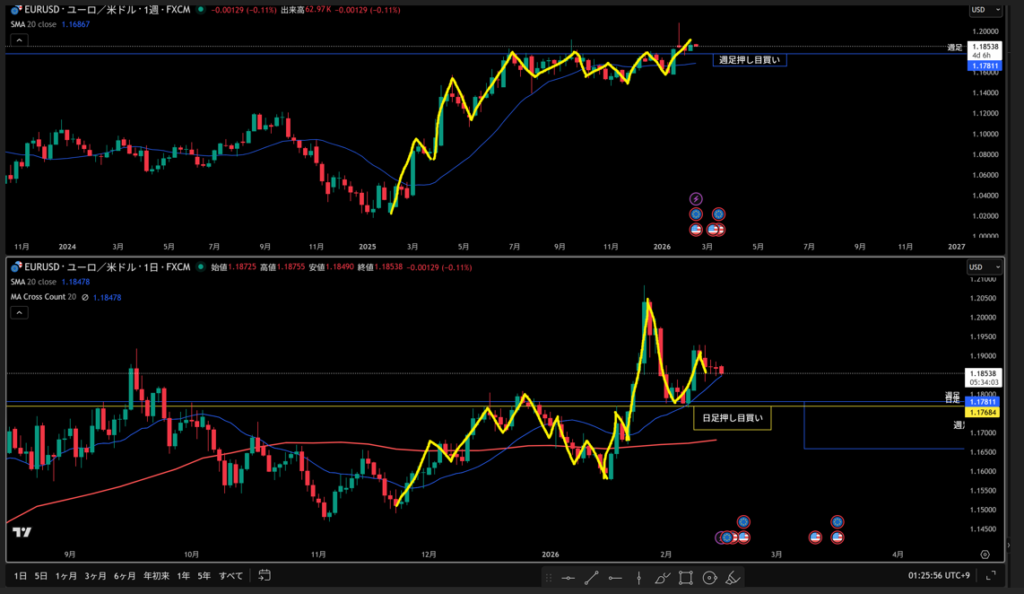Select the horizontal line drawing tool

point(568,577)
